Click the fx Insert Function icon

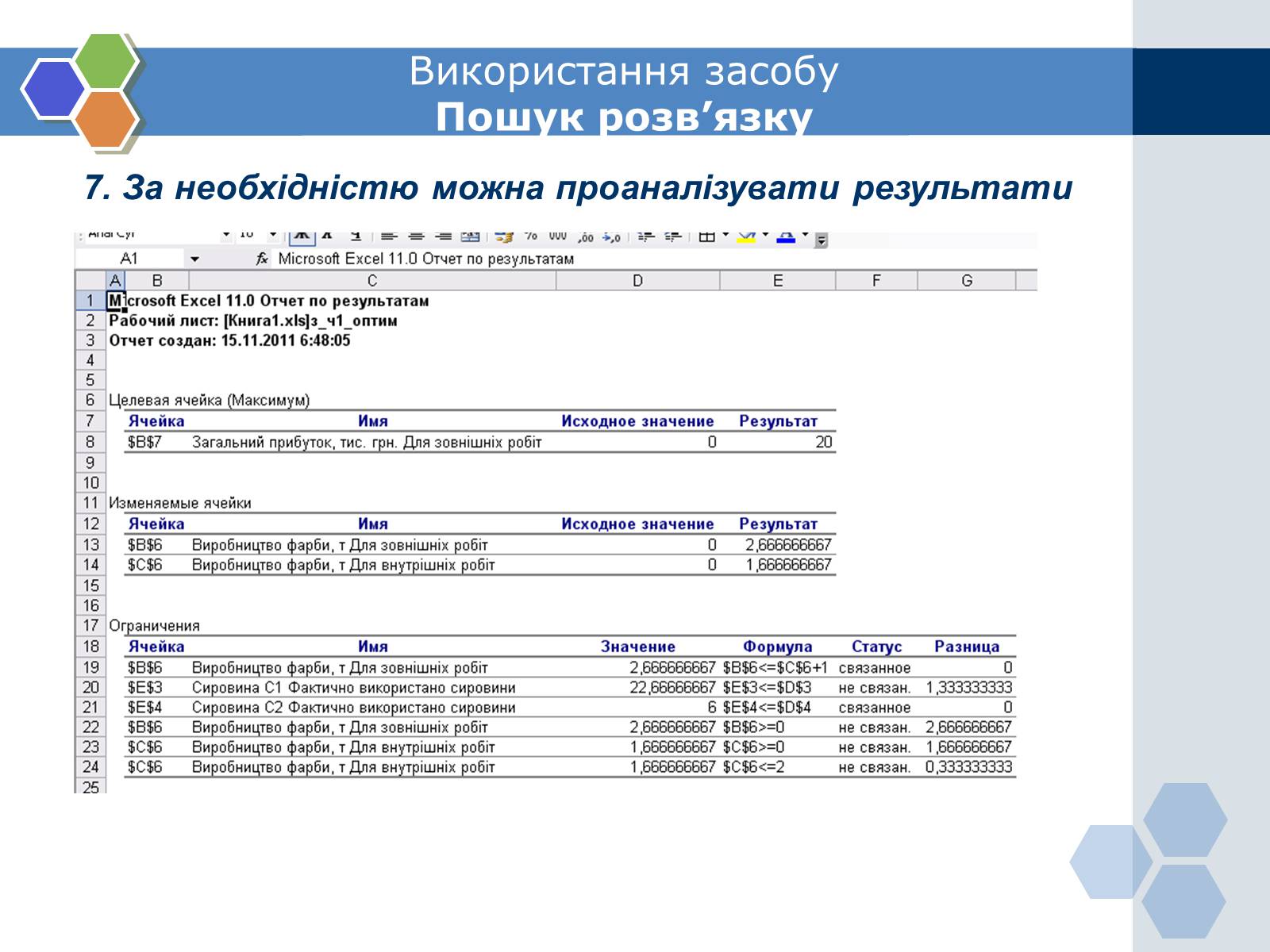tap(262, 259)
